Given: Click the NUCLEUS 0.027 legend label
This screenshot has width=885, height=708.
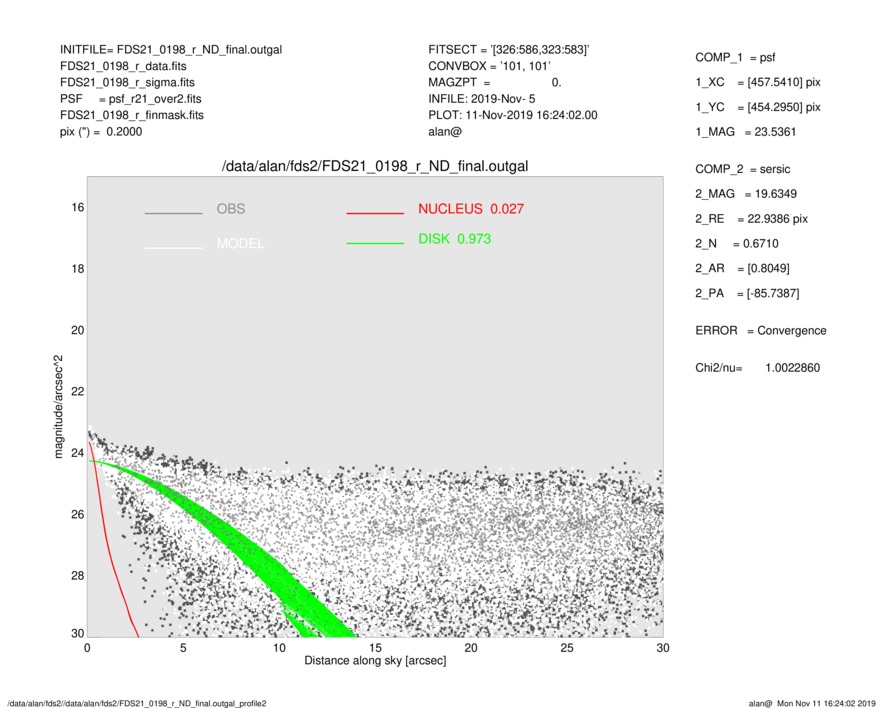Looking at the screenshot, I should pos(471,209).
